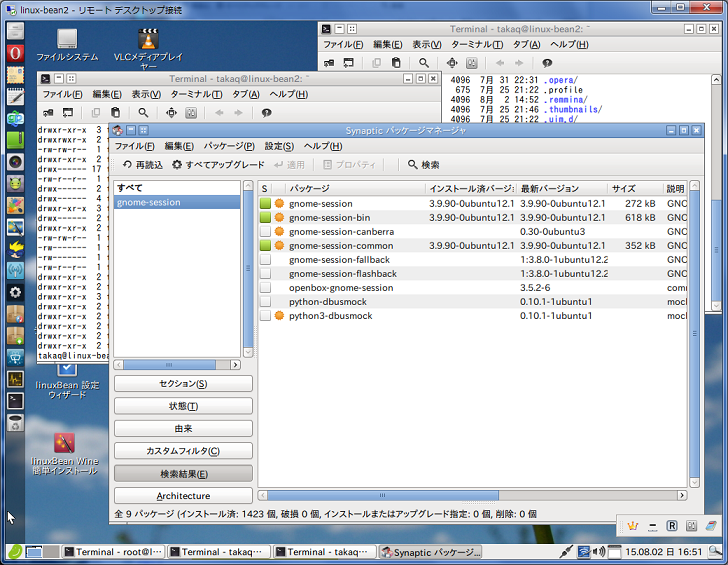Screen dimensions: 728x565
Task: Mark the gnome-session-flashback status box
Action: tap(265, 273)
